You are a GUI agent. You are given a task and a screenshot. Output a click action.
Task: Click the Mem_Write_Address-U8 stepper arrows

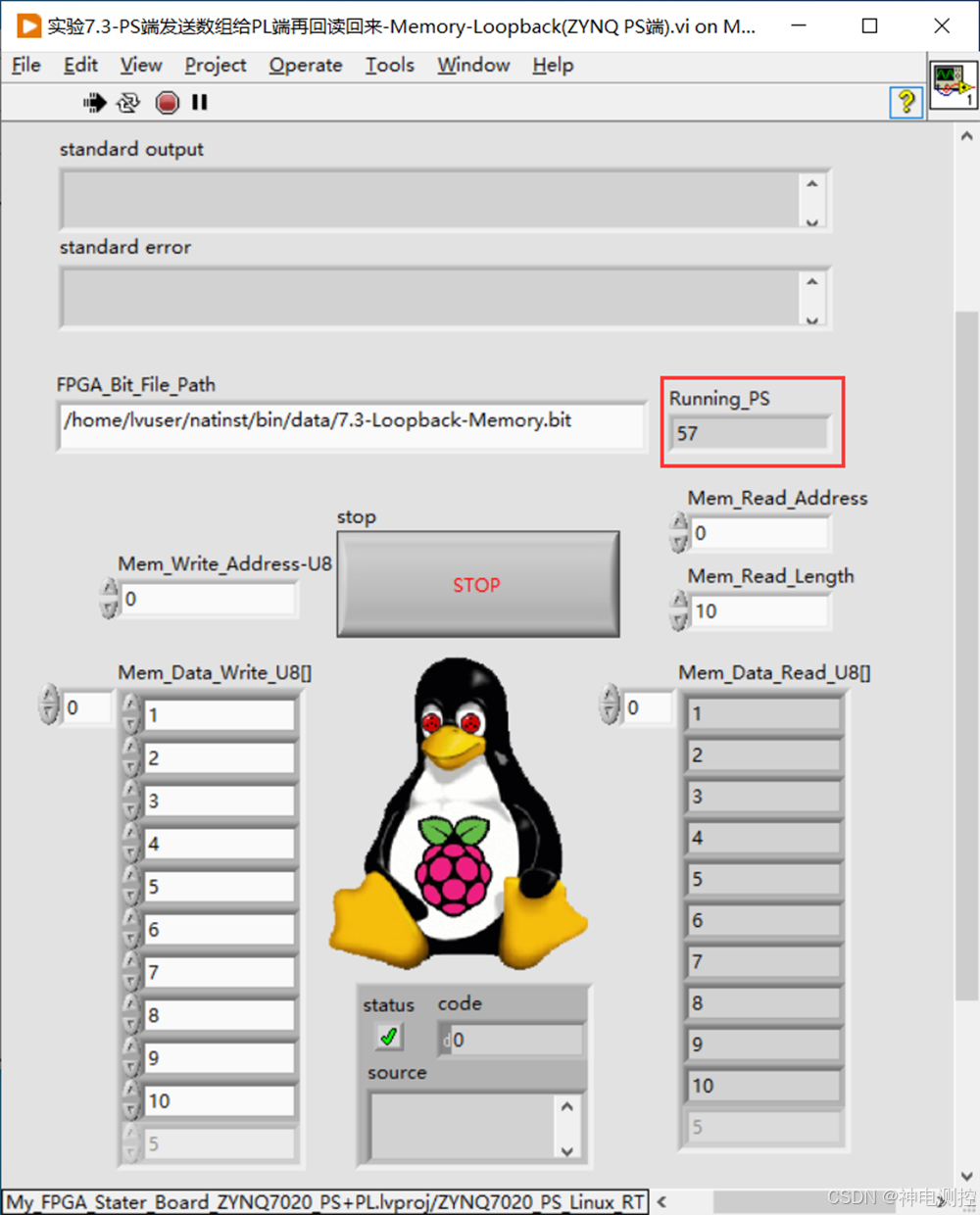pyautogui.click(x=109, y=598)
